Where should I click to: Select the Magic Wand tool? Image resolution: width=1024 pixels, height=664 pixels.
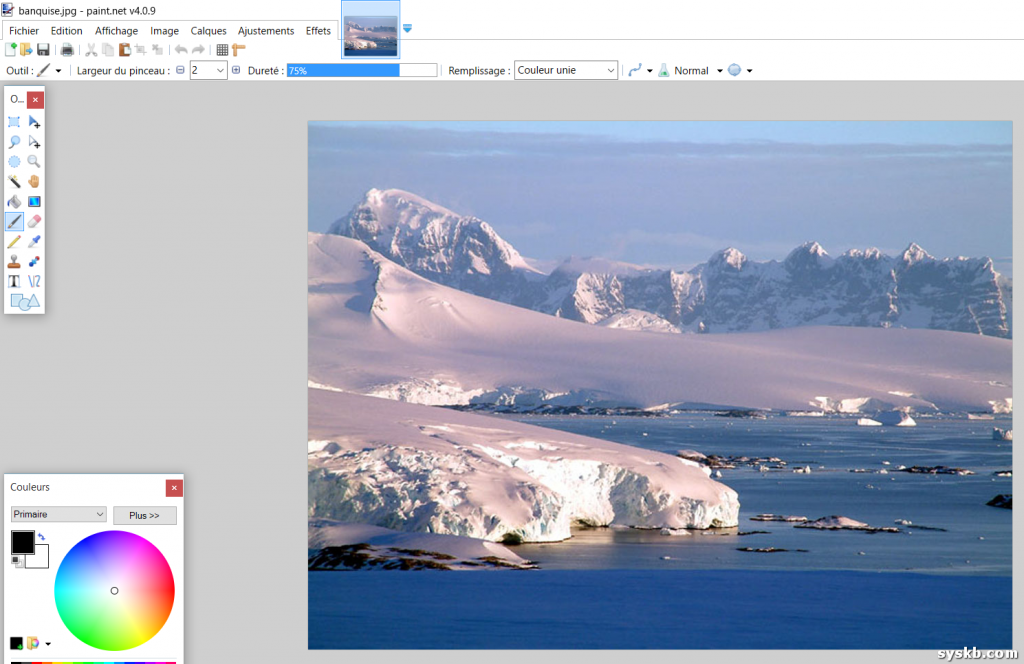(14, 181)
